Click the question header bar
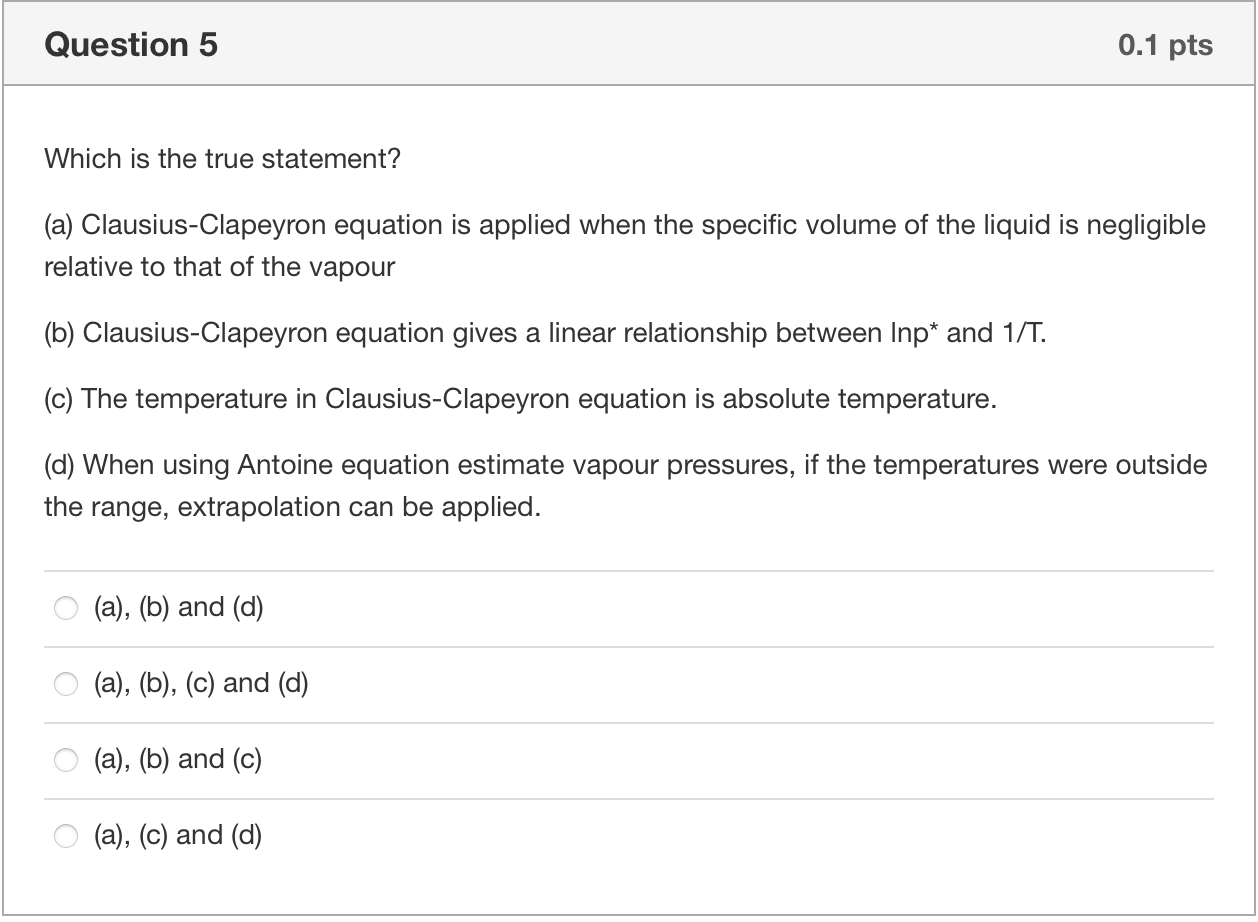The width and height of the screenshot is (1258, 922). [629, 42]
